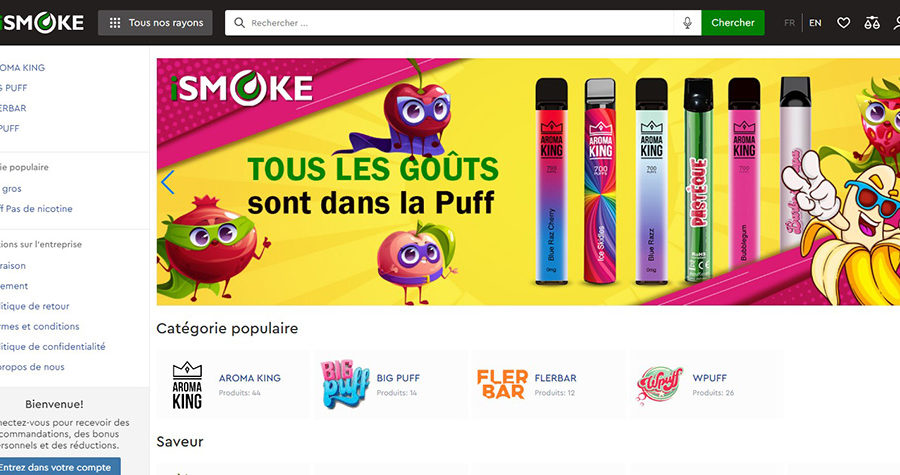
Task: Switch site language to FR
Action: (790, 23)
